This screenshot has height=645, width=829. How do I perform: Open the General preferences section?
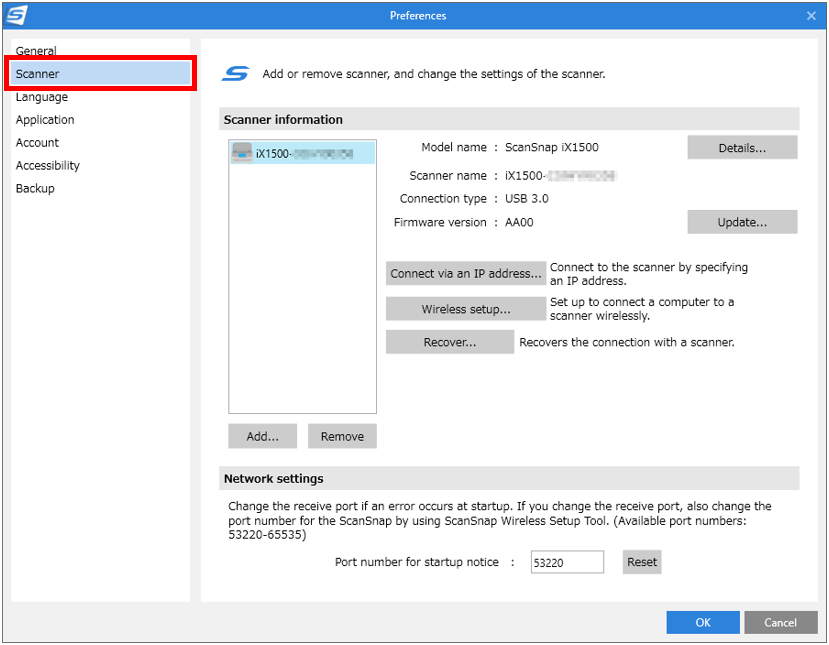[x=36, y=51]
